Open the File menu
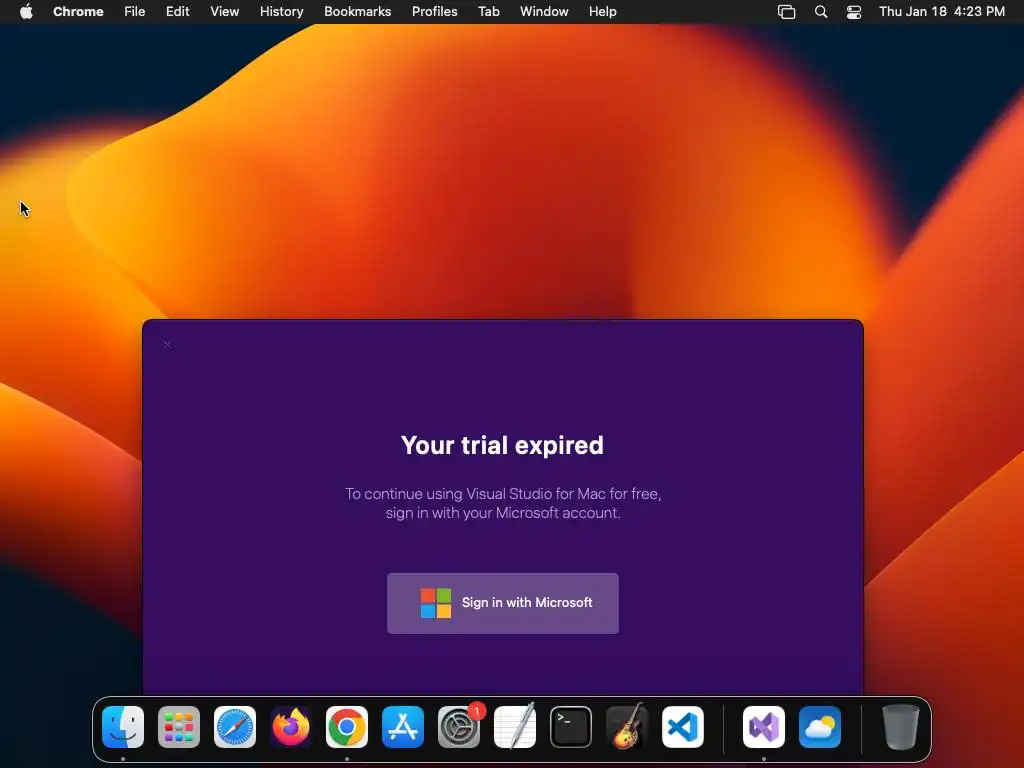 pos(135,12)
